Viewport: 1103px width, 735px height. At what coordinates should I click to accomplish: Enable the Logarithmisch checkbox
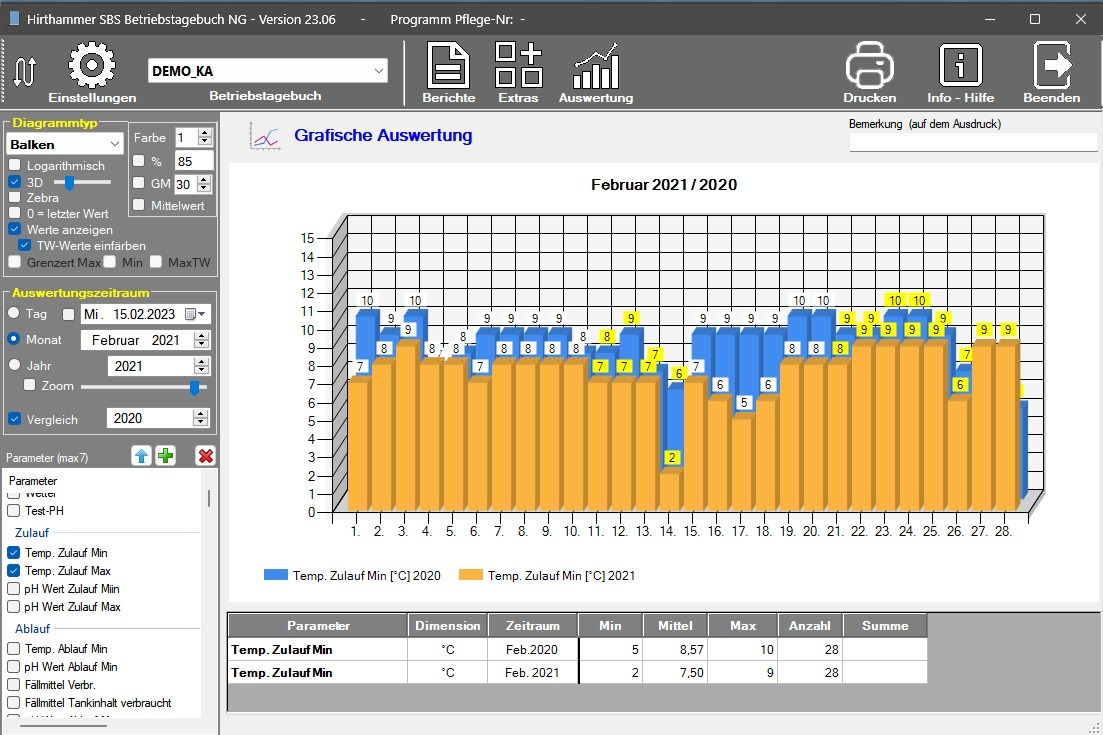click(x=15, y=166)
